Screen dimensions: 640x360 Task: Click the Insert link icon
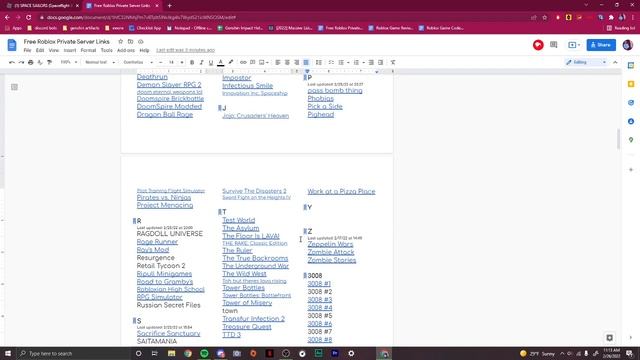[243, 62]
